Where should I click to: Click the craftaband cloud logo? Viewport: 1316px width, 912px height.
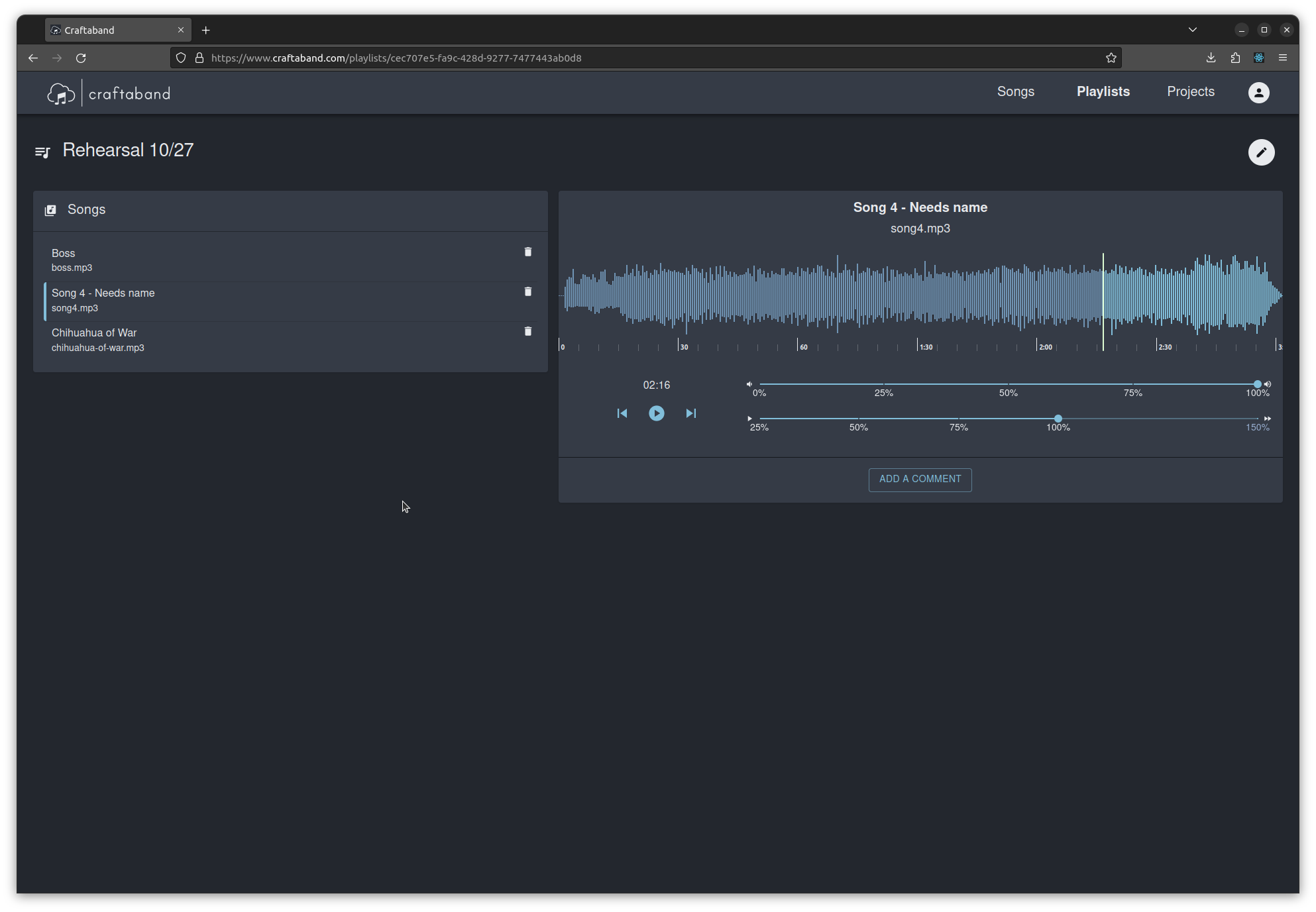pyautogui.click(x=60, y=93)
